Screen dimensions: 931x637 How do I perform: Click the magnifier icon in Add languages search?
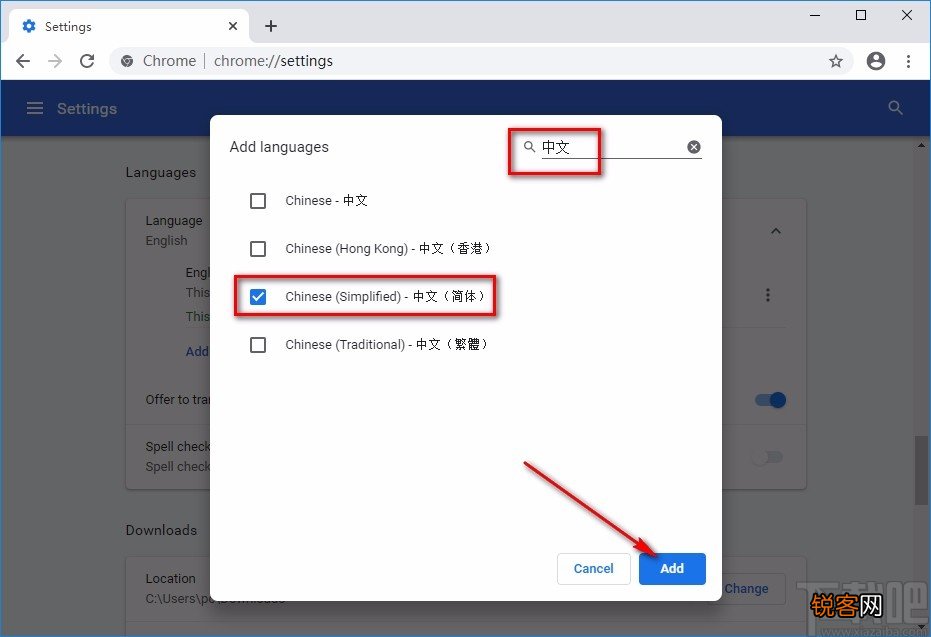[529, 146]
